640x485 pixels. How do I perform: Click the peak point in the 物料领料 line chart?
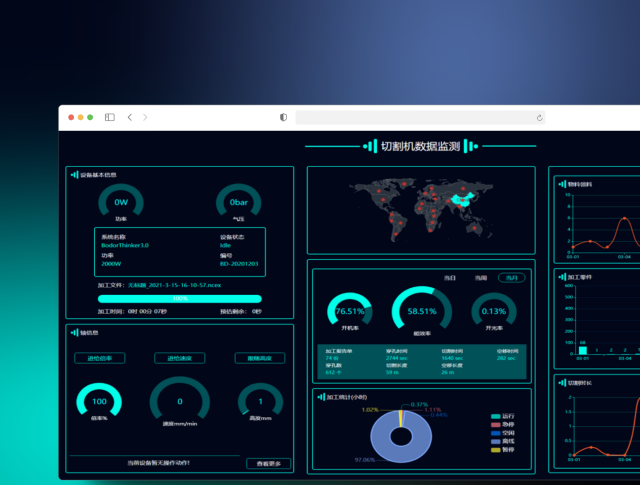pyautogui.click(x=624, y=218)
